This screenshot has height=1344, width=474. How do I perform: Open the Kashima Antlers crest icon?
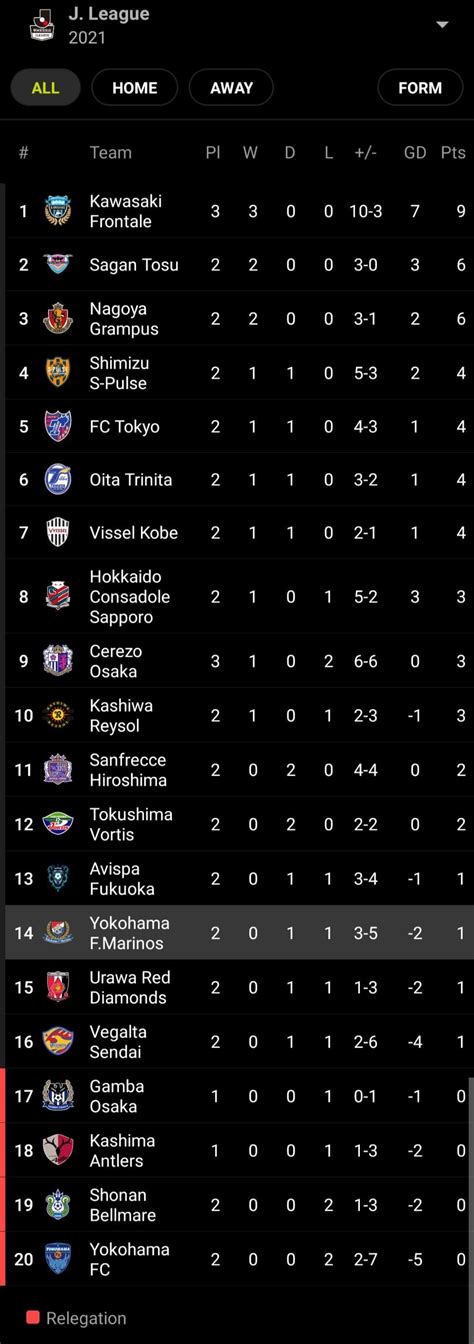click(58, 1151)
